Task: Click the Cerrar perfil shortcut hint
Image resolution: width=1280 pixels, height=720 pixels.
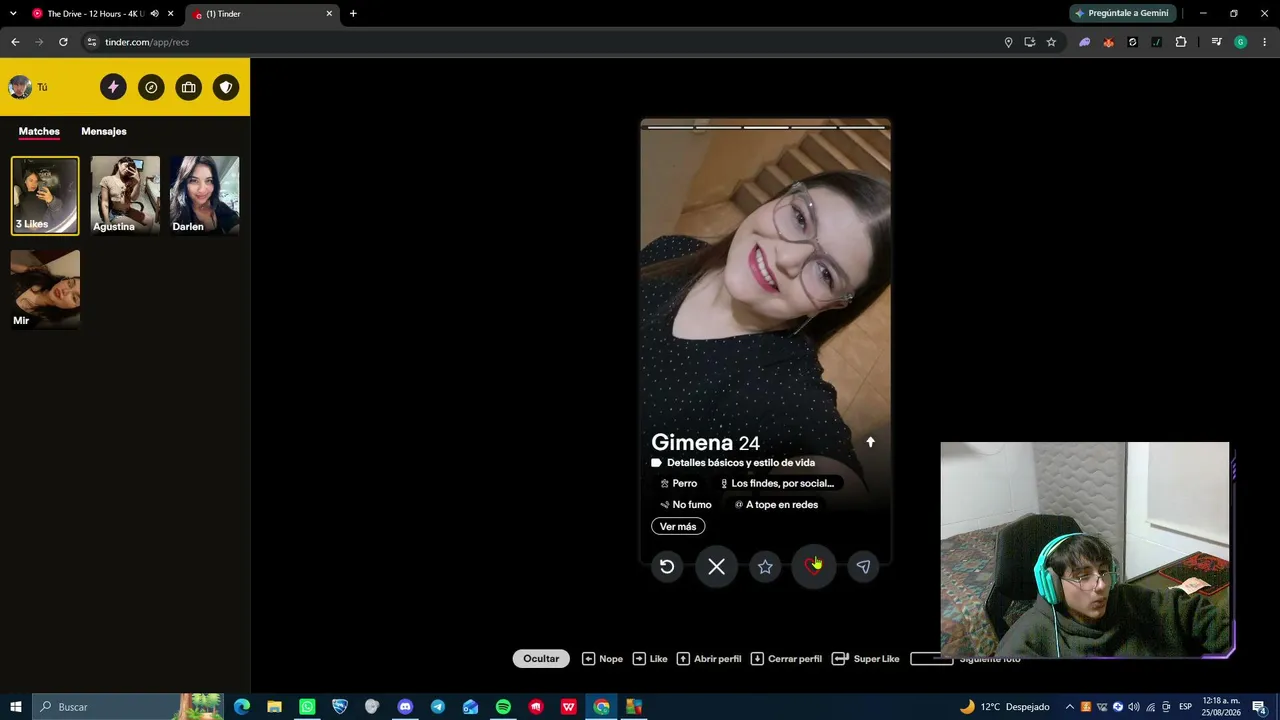Action: pyautogui.click(x=786, y=659)
